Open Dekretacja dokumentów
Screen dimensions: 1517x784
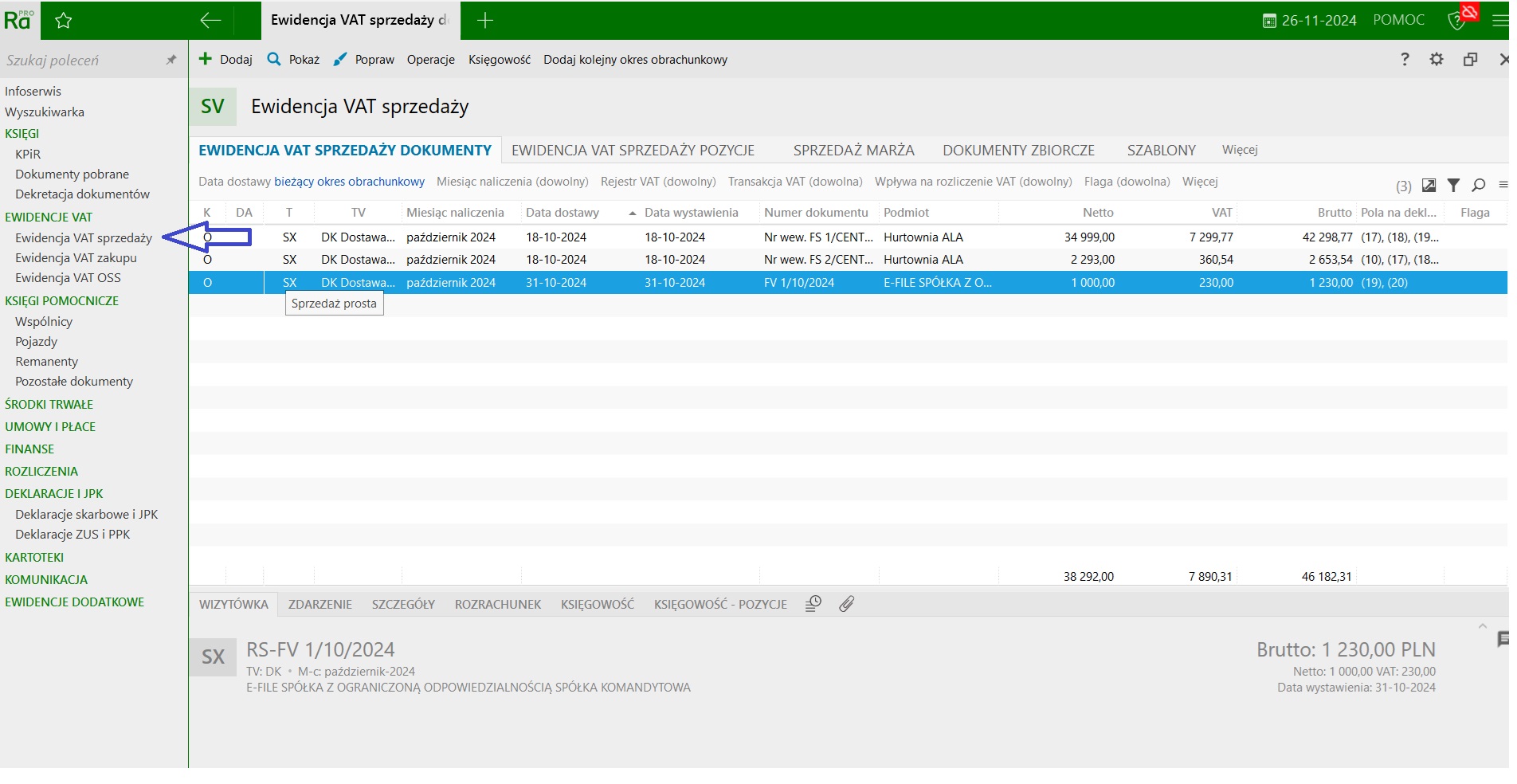click(x=82, y=194)
